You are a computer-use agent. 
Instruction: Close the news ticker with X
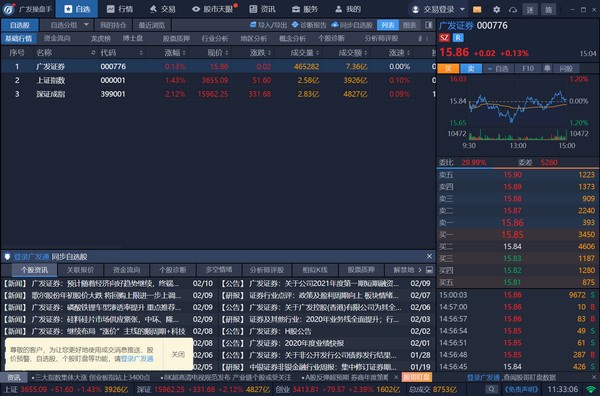tap(396, 377)
